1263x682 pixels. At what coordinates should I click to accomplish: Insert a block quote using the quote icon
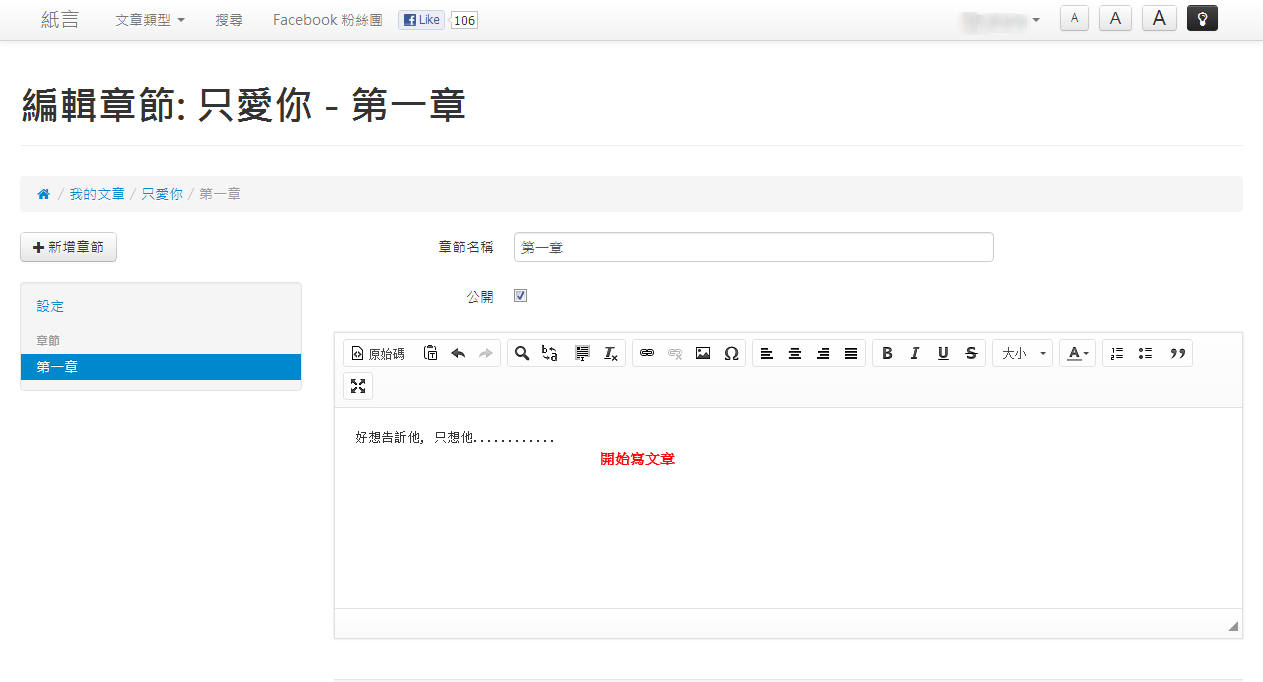[x=1178, y=353]
